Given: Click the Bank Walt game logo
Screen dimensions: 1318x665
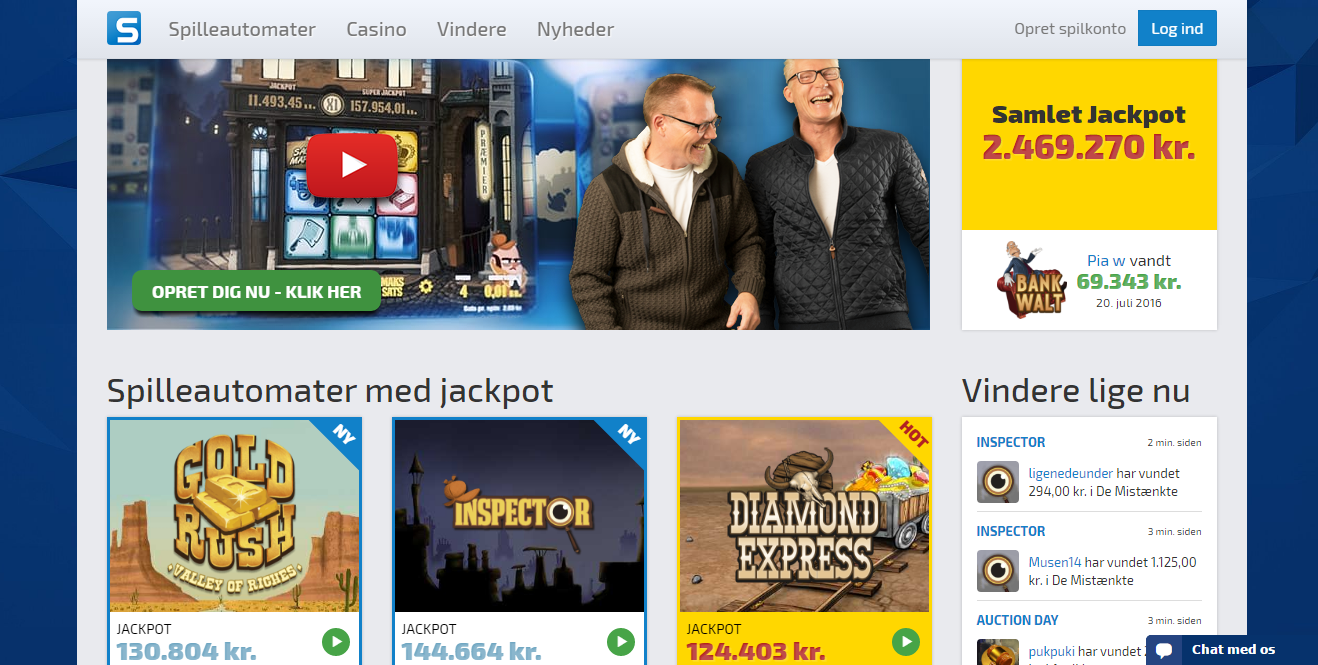Looking at the screenshot, I should pyautogui.click(x=1030, y=280).
